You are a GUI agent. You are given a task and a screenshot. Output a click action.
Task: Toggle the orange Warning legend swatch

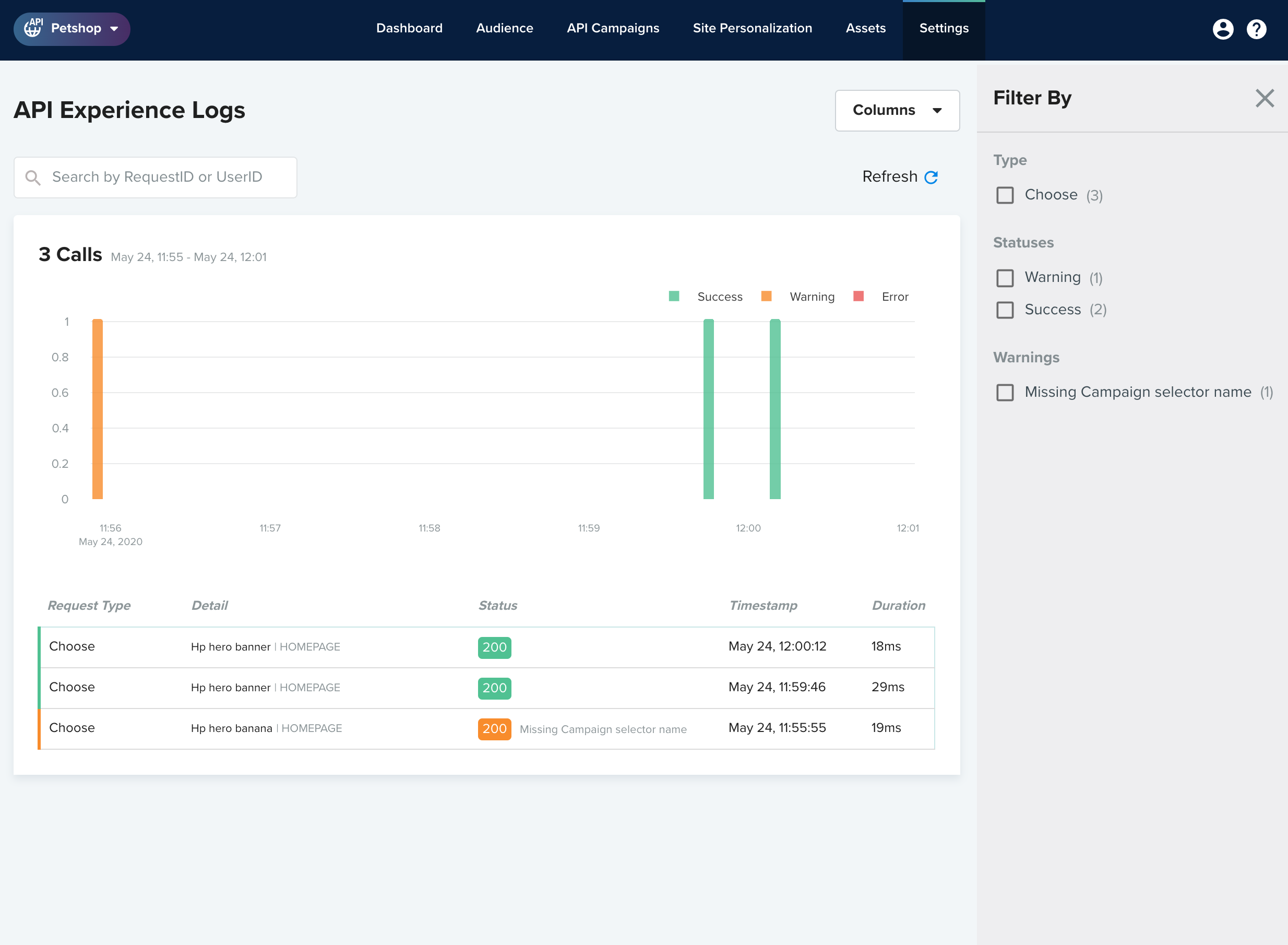[767, 297]
